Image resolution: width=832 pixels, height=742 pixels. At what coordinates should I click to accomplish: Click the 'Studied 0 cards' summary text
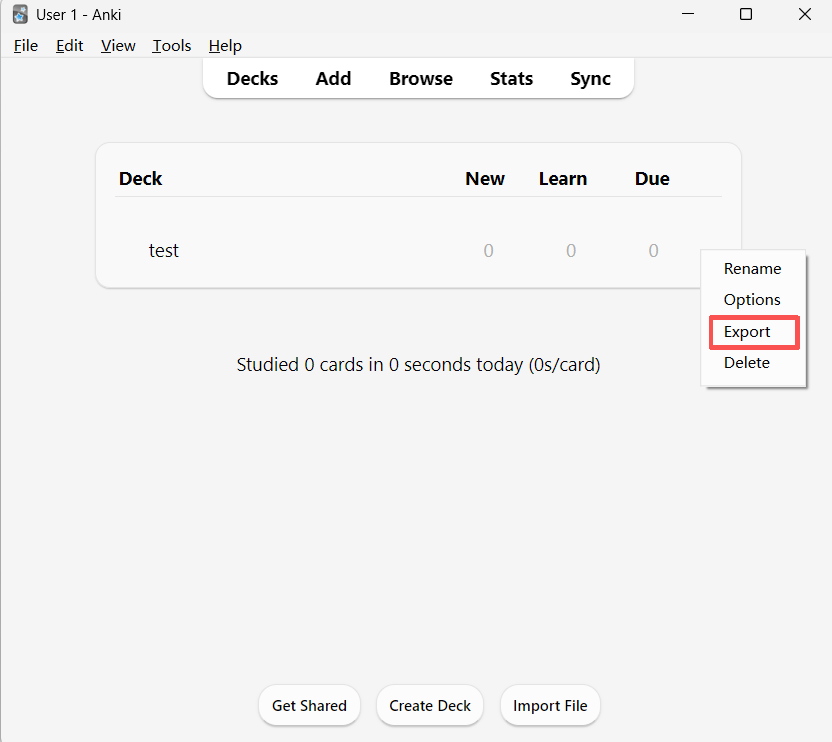(418, 365)
